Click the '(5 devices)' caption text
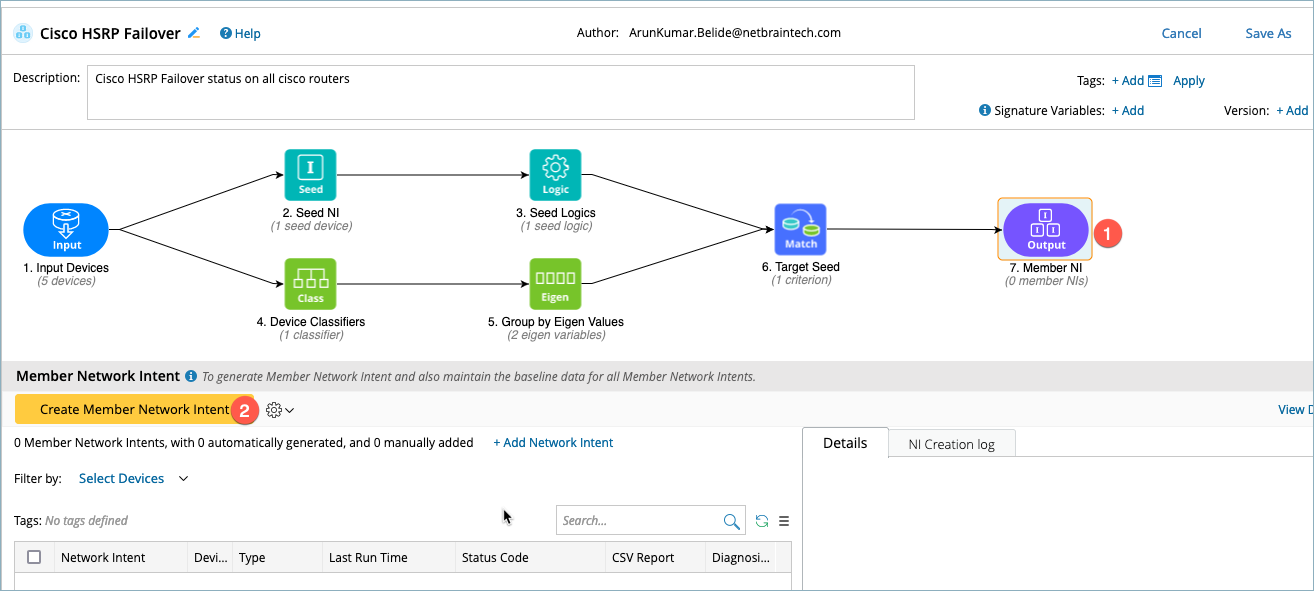Viewport: 1314px width, 591px height. pyautogui.click(x=66, y=282)
